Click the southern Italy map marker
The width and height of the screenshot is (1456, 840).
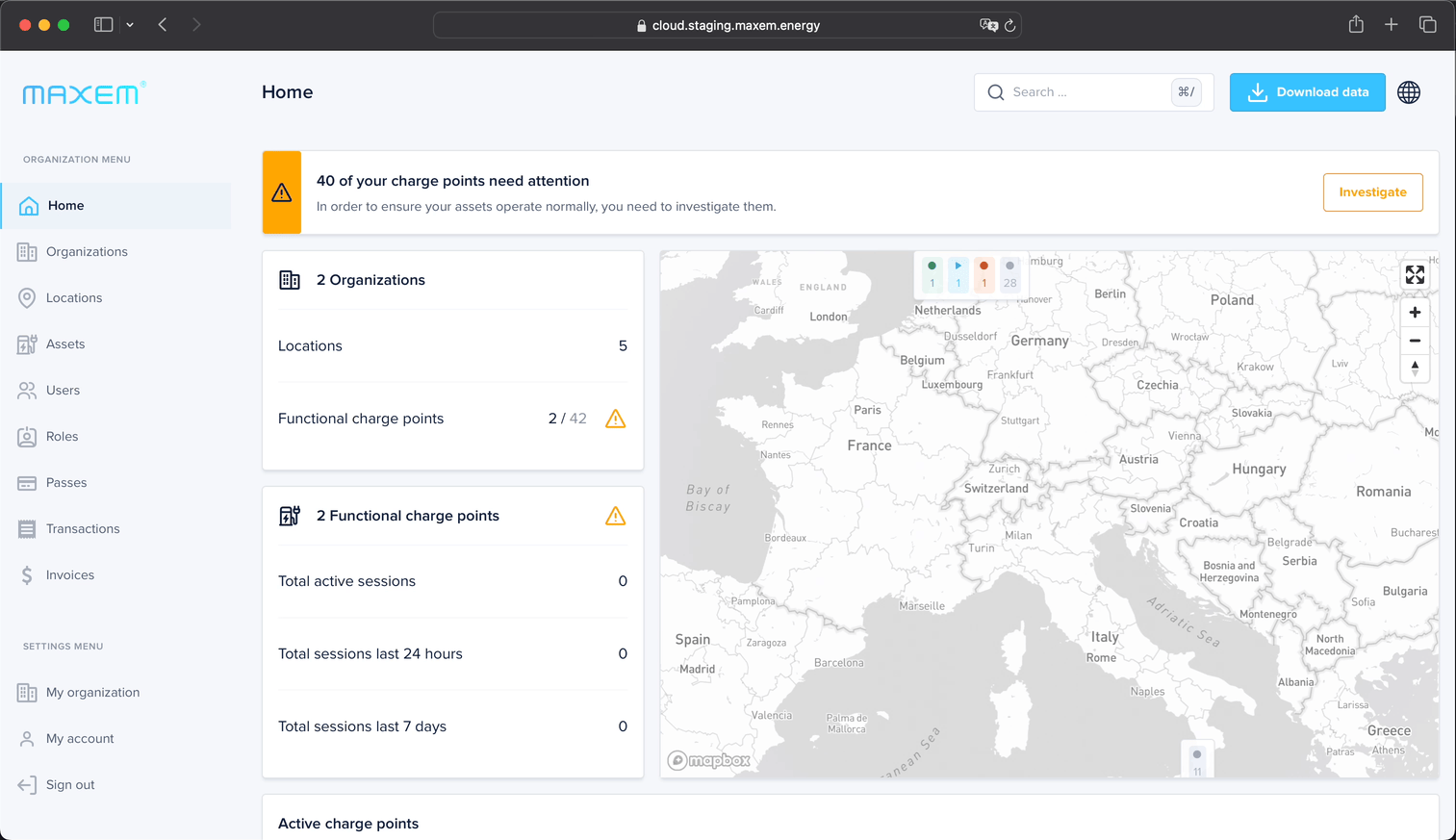coord(1197,761)
